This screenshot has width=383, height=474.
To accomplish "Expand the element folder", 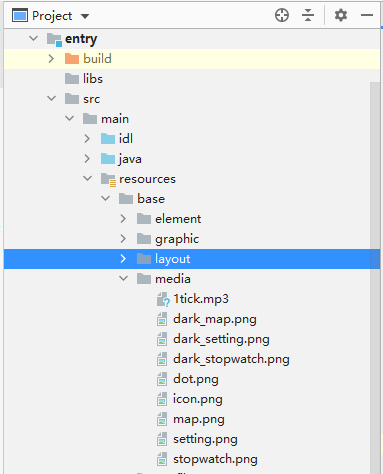I will coord(123,219).
